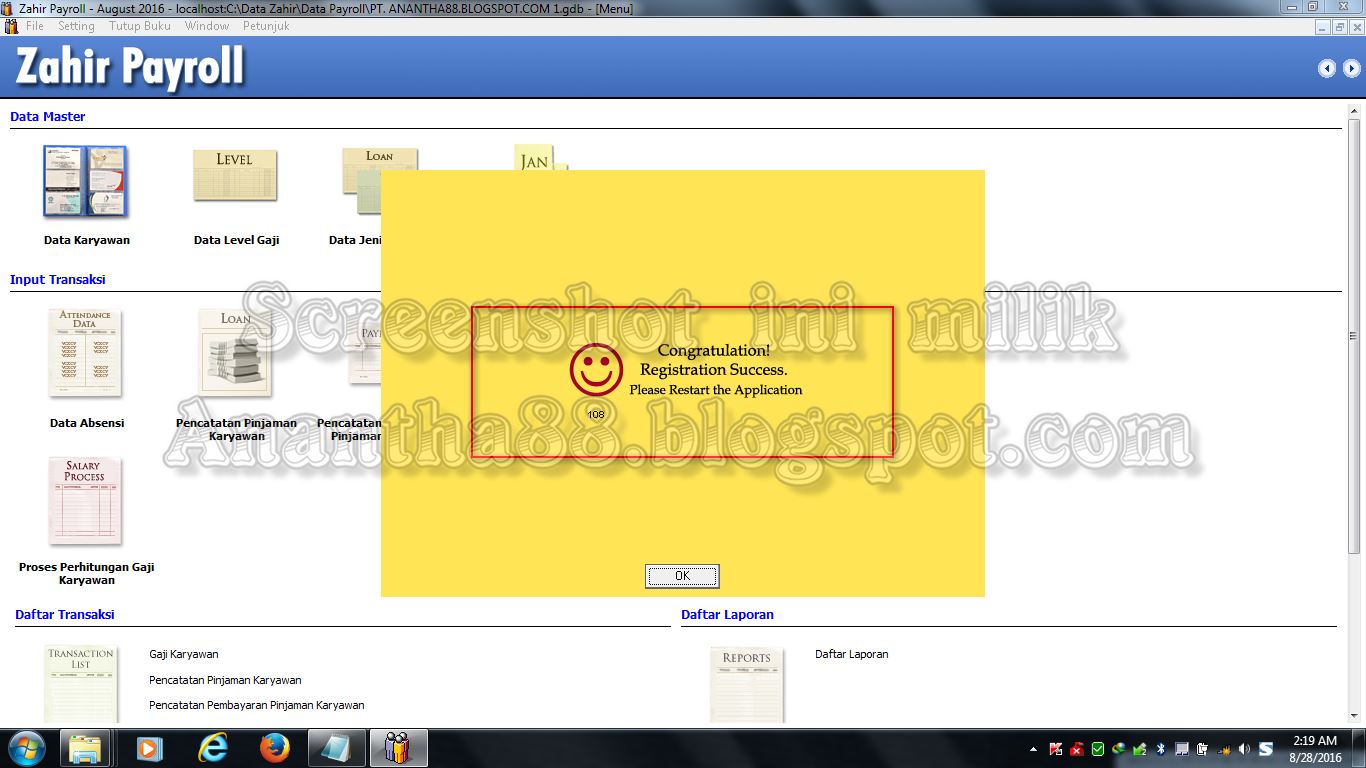Image resolution: width=1366 pixels, height=768 pixels.
Task: Click the power battery tray icon
Action: (1202, 749)
